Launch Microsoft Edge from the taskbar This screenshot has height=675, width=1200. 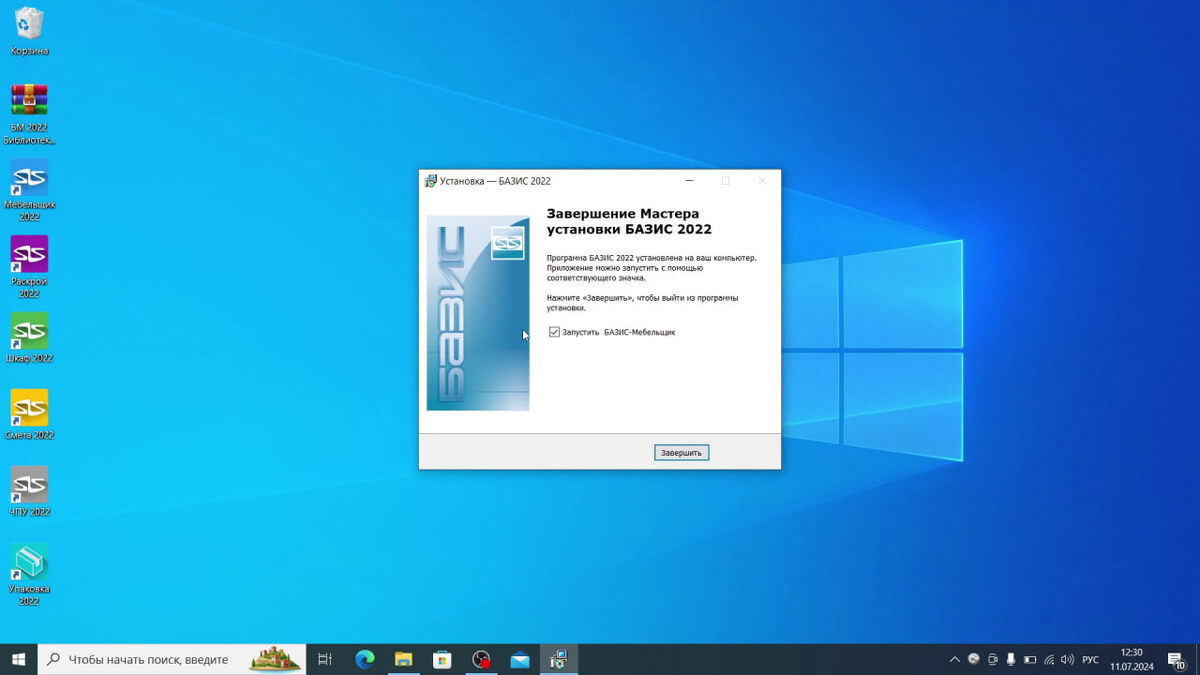click(365, 660)
